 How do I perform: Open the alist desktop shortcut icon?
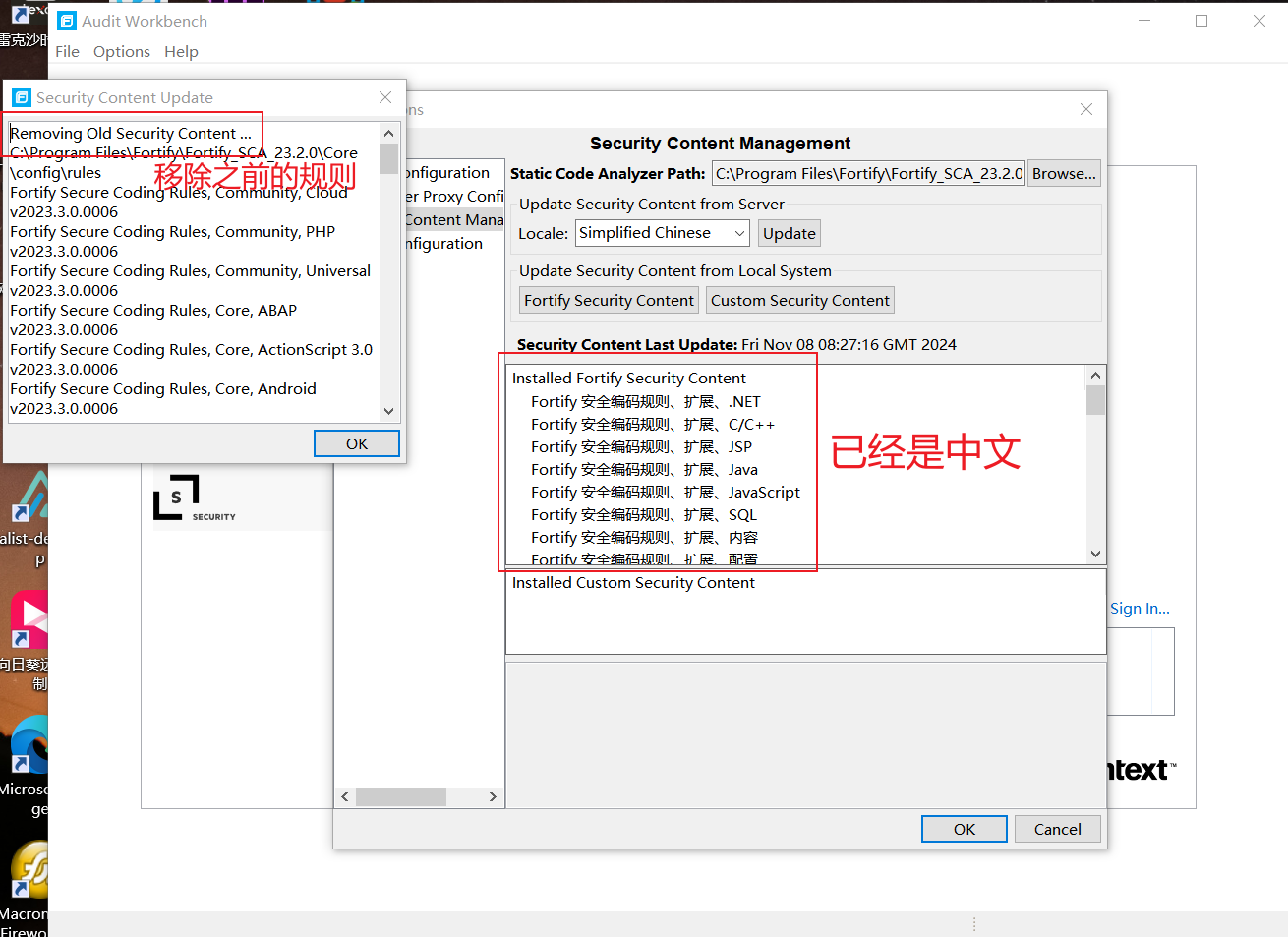[x=29, y=496]
